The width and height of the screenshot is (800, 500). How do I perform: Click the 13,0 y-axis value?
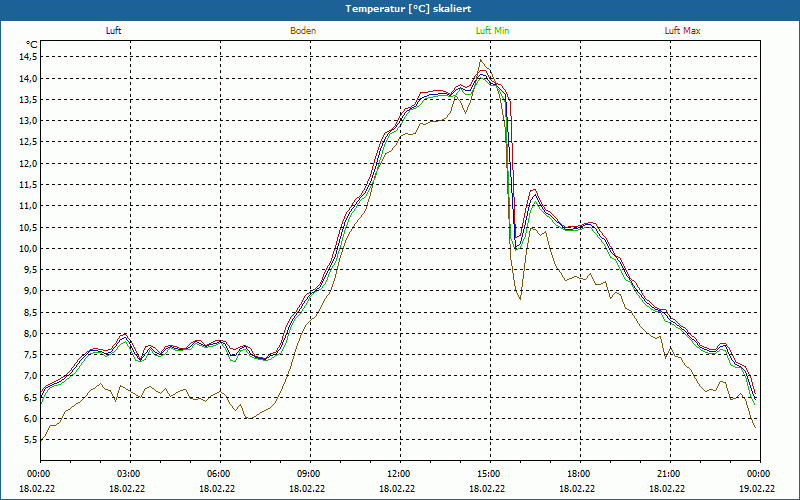coord(28,121)
